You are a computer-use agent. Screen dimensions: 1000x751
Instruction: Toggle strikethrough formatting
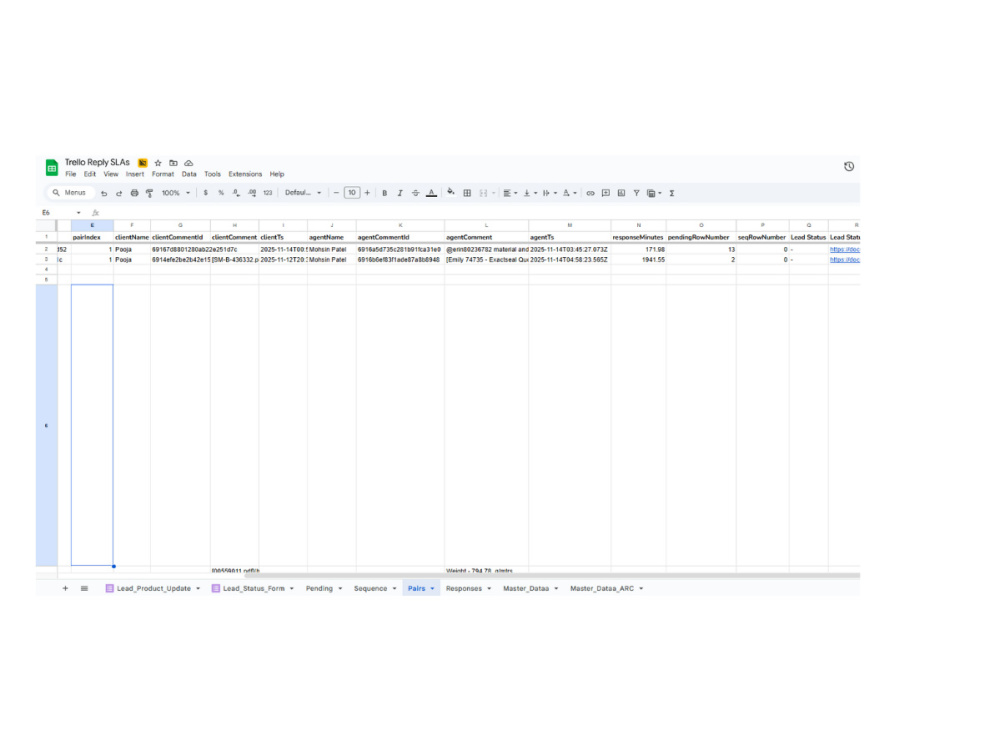(x=415, y=193)
